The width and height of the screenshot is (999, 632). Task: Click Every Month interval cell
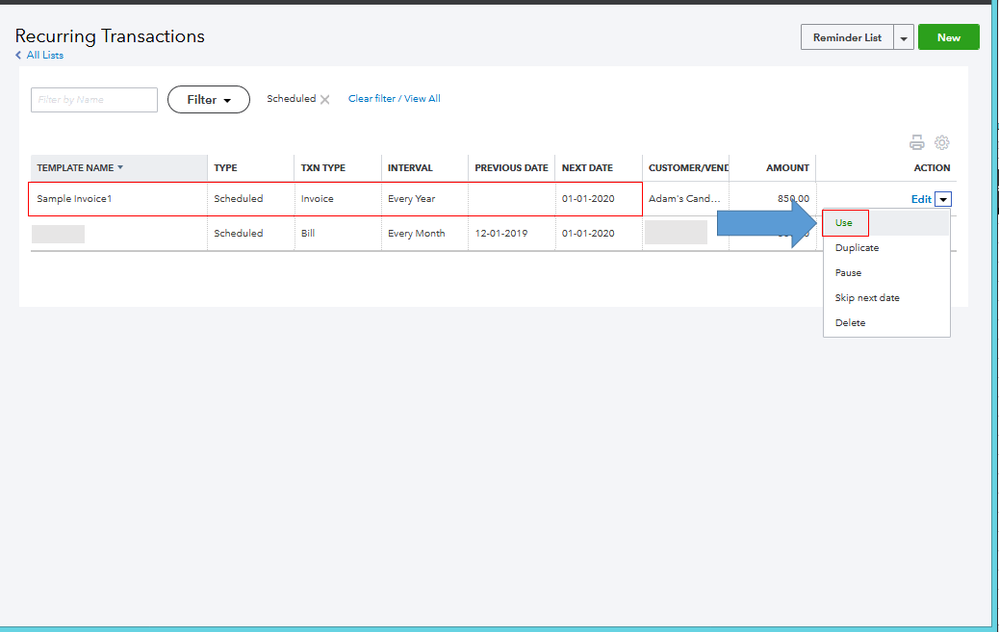pos(417,233)
